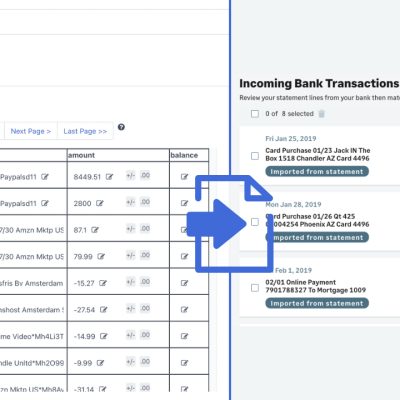Flip sign with +/- on the -27.54 row
This screenshot has width=400, height=400.
click(x=130, y=308)
